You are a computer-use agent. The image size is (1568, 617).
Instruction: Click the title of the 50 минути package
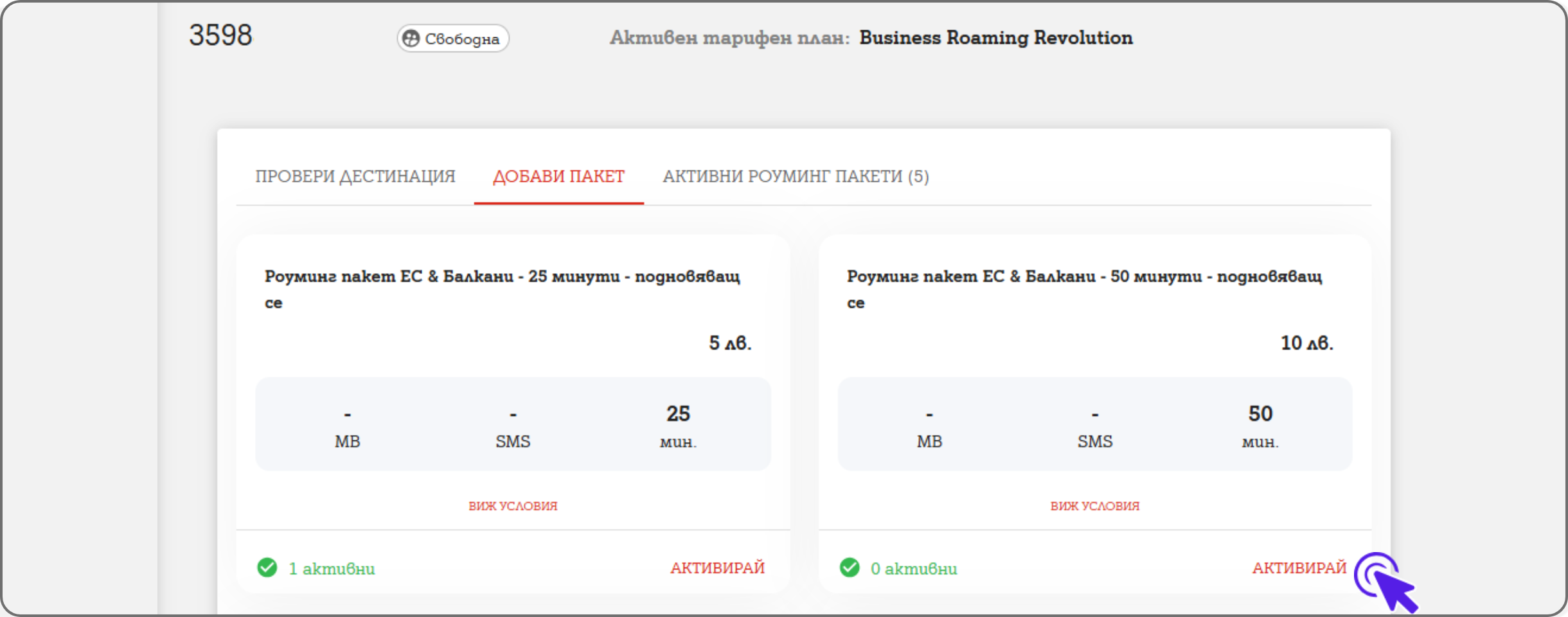tap(1085, 289)
